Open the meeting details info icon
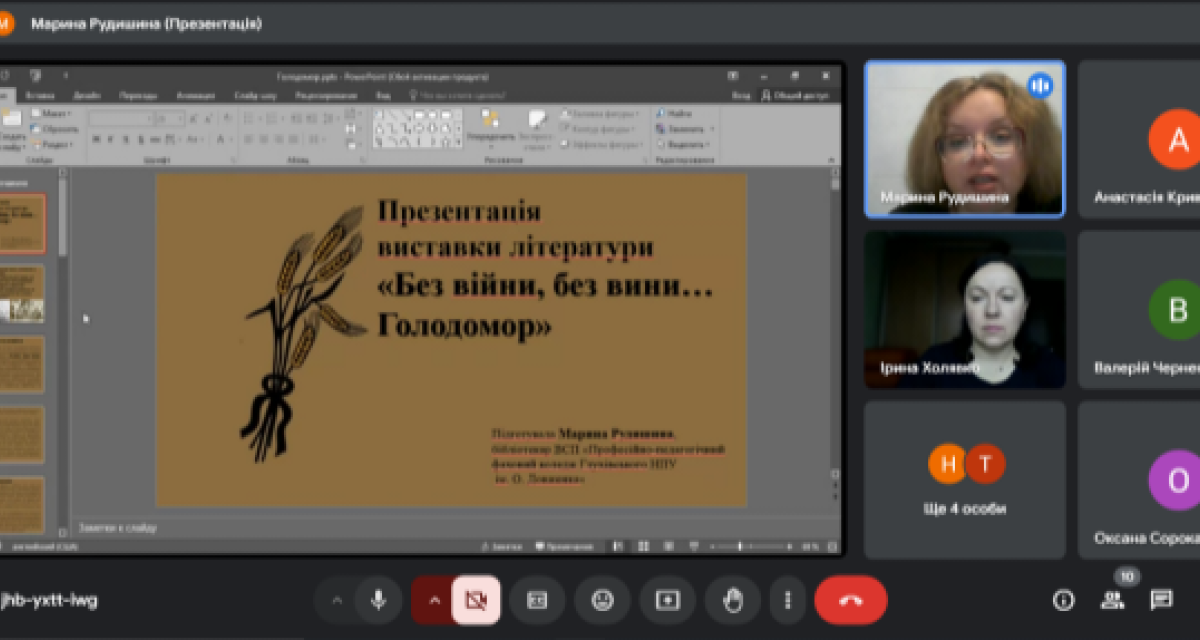The height and width of the screenshot is (640, 1200). click(1063, 600)
